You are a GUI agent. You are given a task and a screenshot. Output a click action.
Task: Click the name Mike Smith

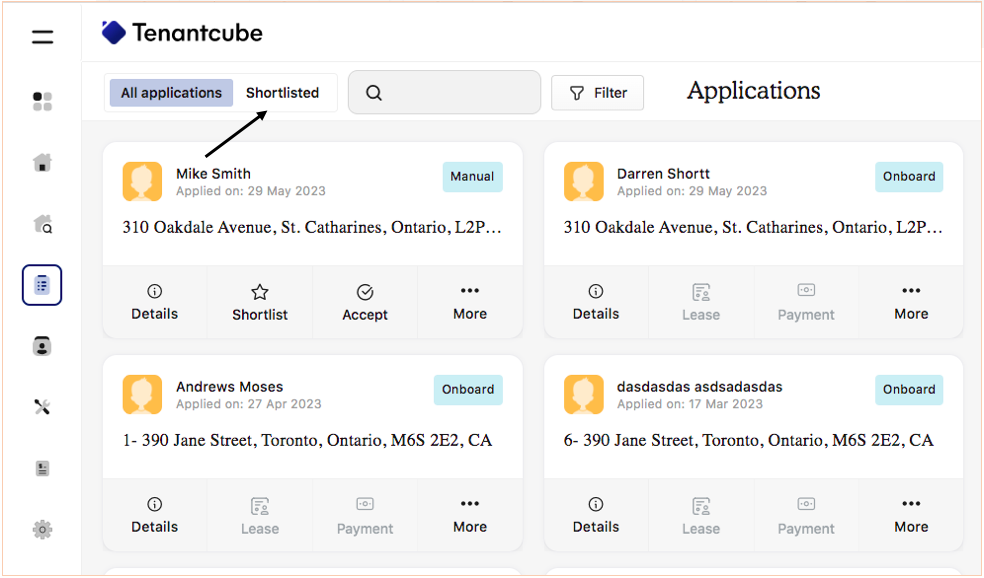213,174
